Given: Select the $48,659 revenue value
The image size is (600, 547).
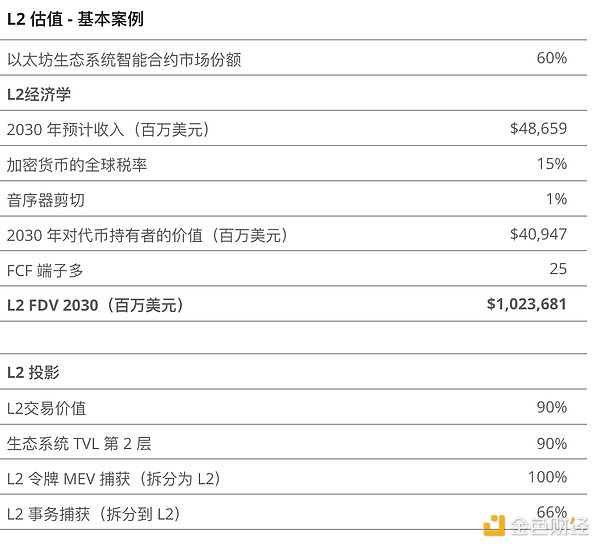Looking at the screenshot, I should coord(538,128).
